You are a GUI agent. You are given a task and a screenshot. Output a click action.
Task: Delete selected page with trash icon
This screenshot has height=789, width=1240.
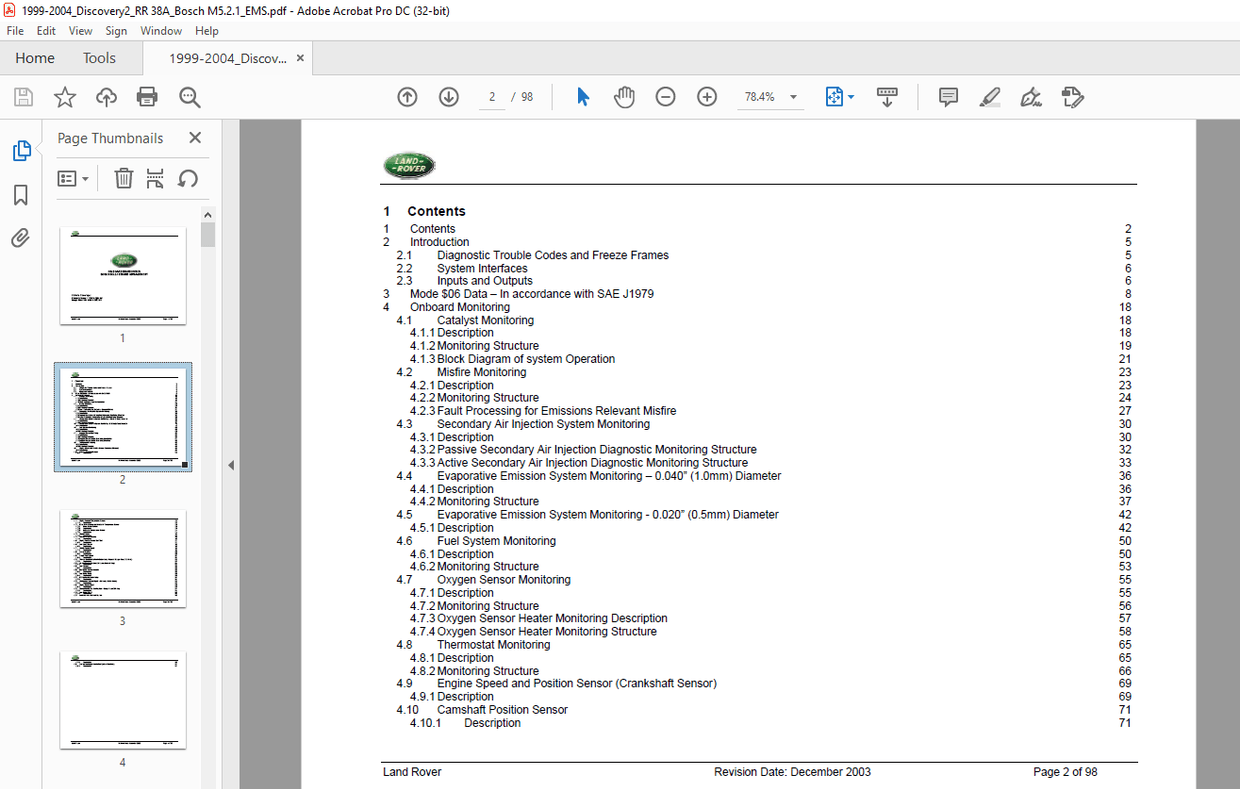point(123,178)
